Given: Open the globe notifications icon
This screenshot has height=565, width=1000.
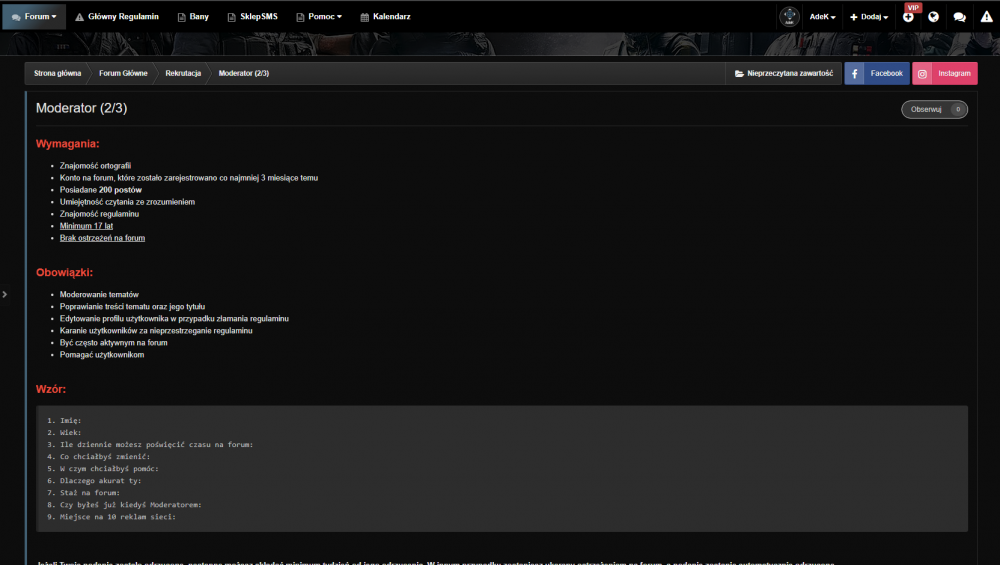Looking at the screenshot, I should [934, 17].
